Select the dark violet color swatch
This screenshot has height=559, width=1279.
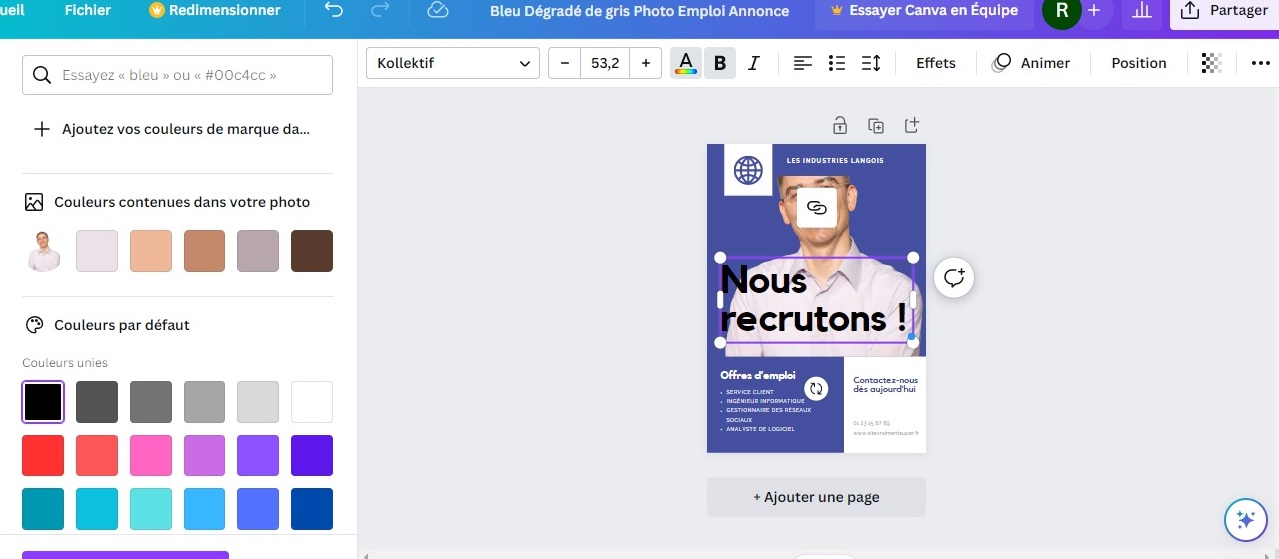312,456
